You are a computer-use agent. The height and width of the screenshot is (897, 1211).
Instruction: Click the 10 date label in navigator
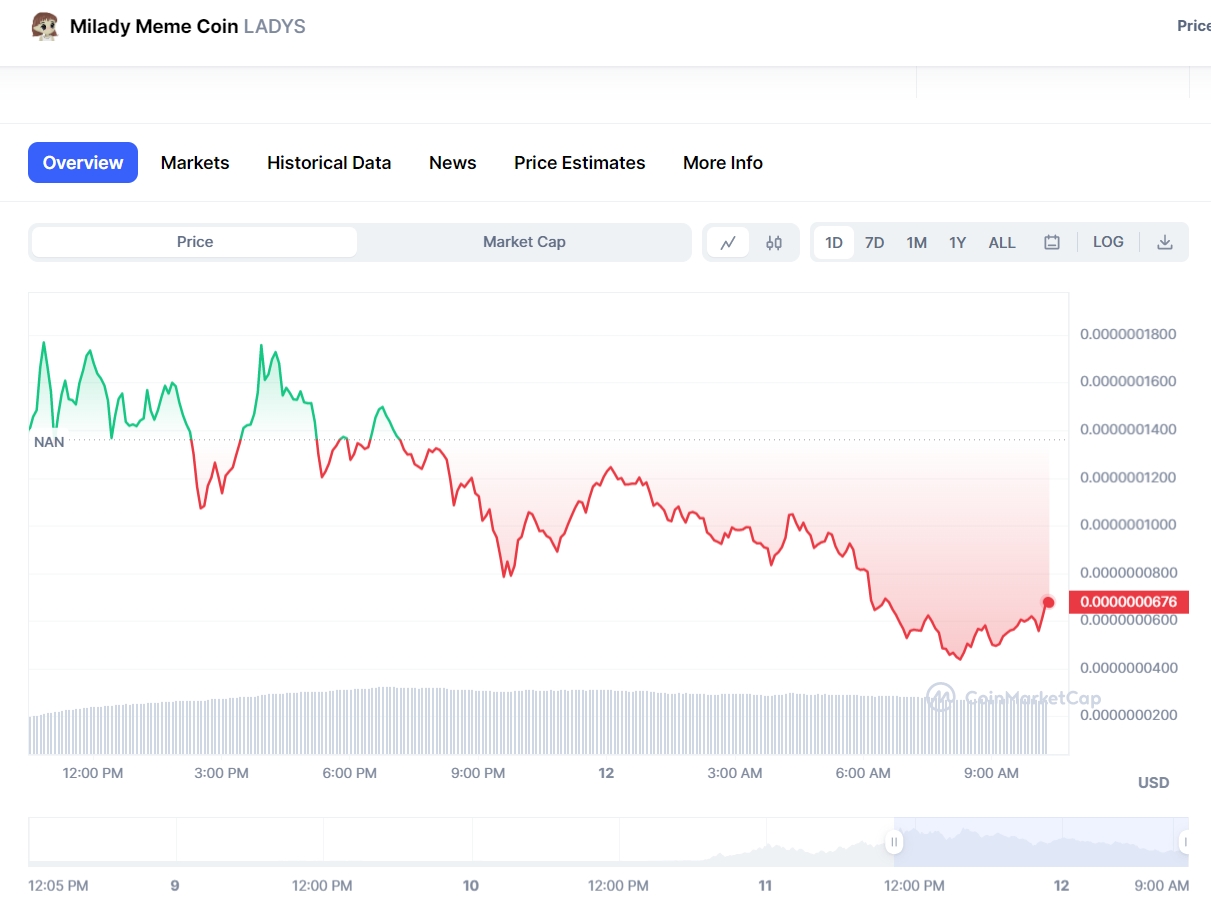click(471, 885)
